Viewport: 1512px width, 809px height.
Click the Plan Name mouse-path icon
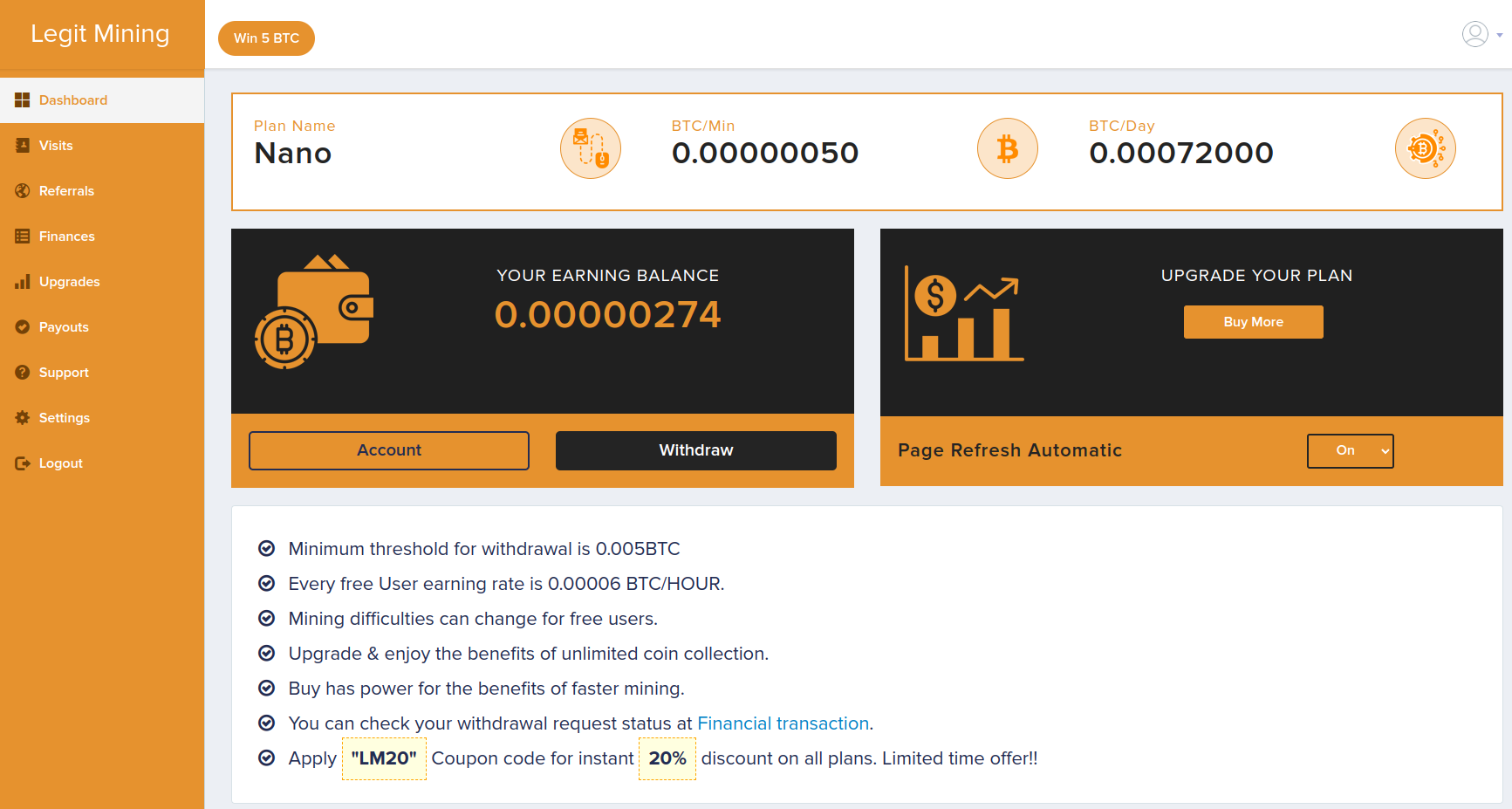pos(591,148)
